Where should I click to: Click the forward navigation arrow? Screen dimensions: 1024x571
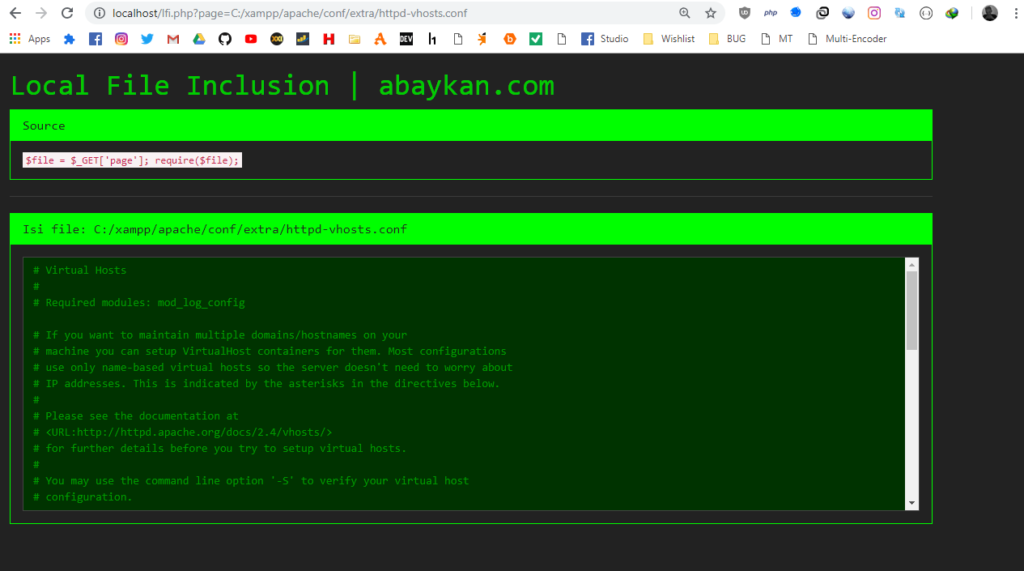coord(41,13)
